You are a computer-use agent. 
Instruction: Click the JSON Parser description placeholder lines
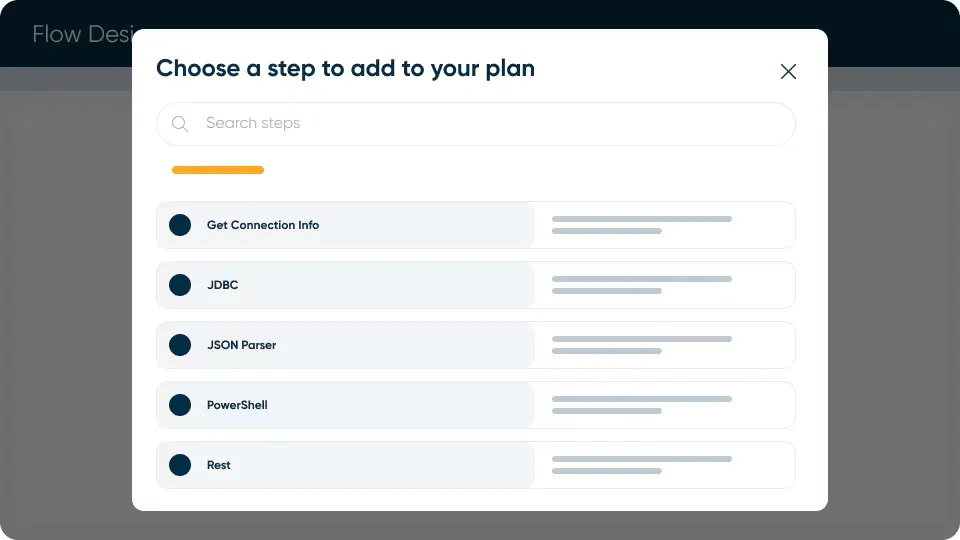(641, 345)
